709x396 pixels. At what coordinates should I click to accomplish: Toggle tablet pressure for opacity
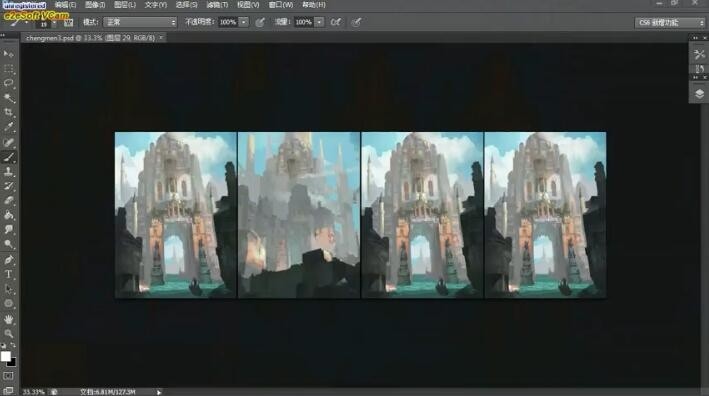click(x=260, y=22)
